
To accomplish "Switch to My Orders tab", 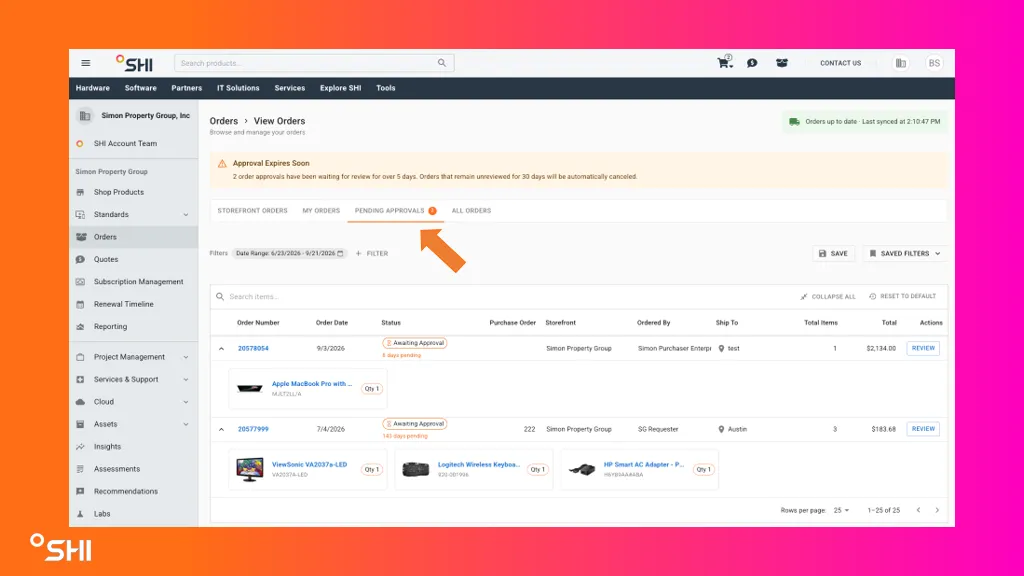I will coord(321,211).
